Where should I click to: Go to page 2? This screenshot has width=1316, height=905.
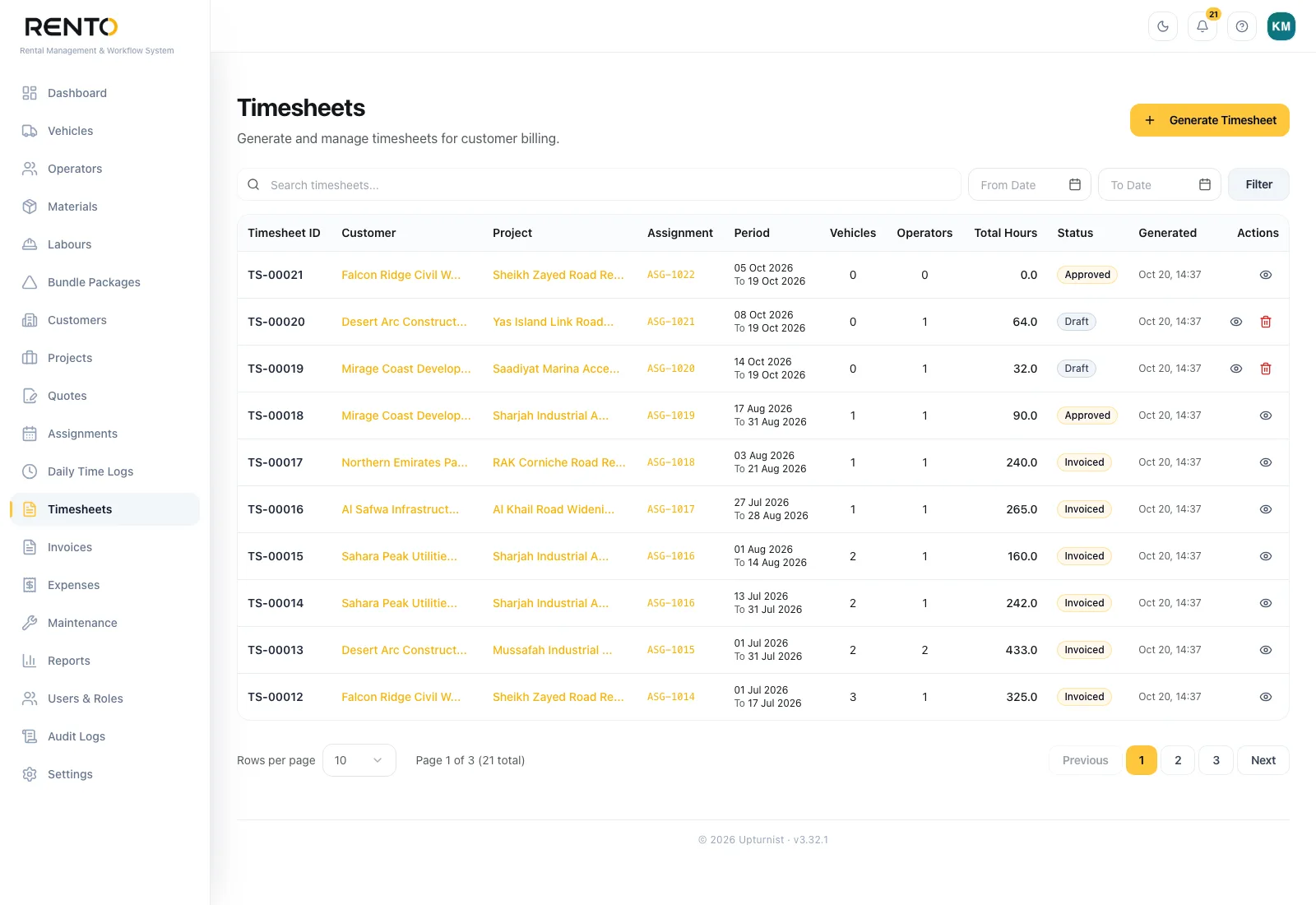tap(1178, 760)
